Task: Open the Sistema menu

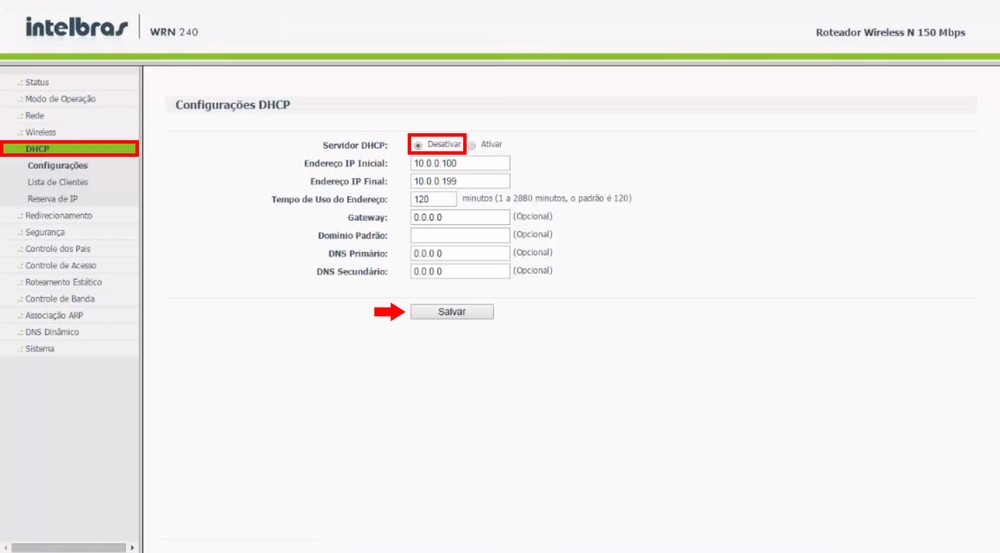Action: pos(40,348)
